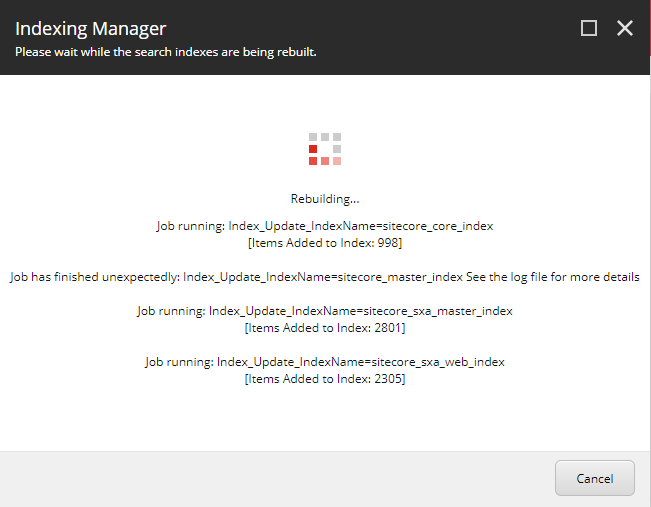Maximize the Indexing Manager dialog
The image size is (651, 507).
point(589,28)
